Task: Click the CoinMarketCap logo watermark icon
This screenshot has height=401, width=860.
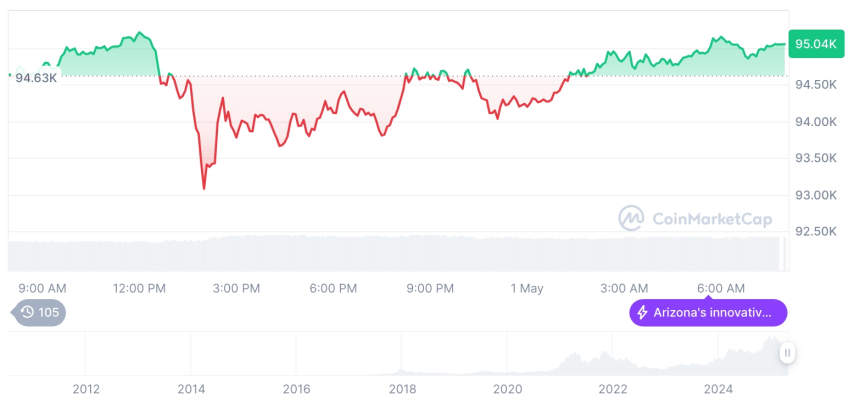Action: click(631, 218)
